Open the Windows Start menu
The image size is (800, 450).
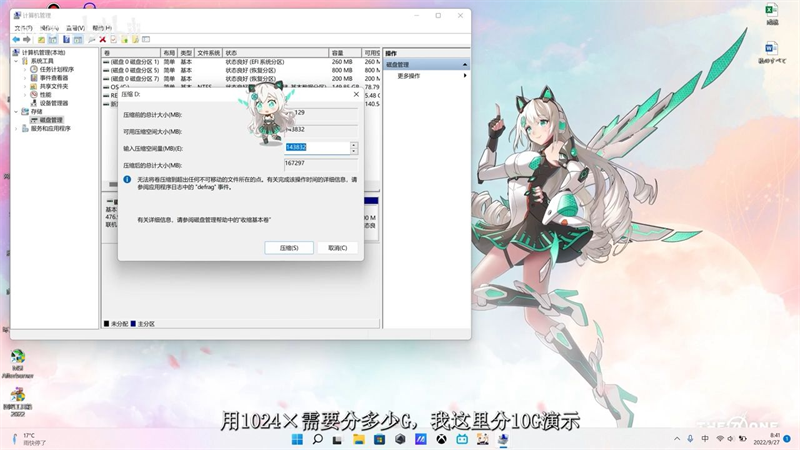297,439
